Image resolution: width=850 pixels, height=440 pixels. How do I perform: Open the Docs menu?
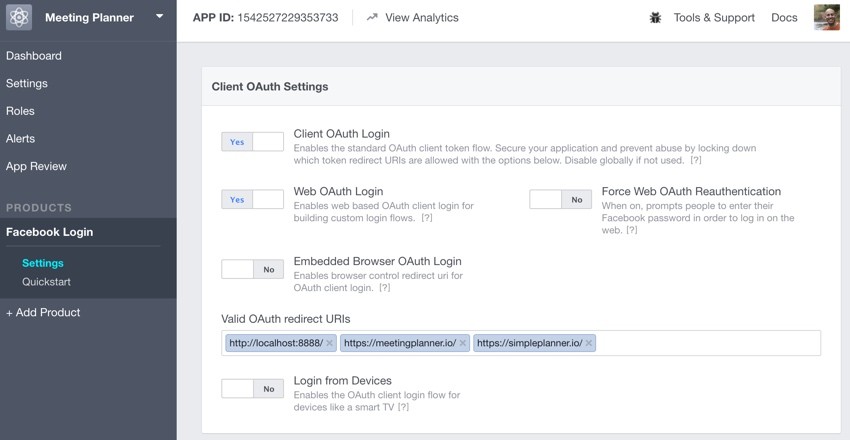click(784, 18)
